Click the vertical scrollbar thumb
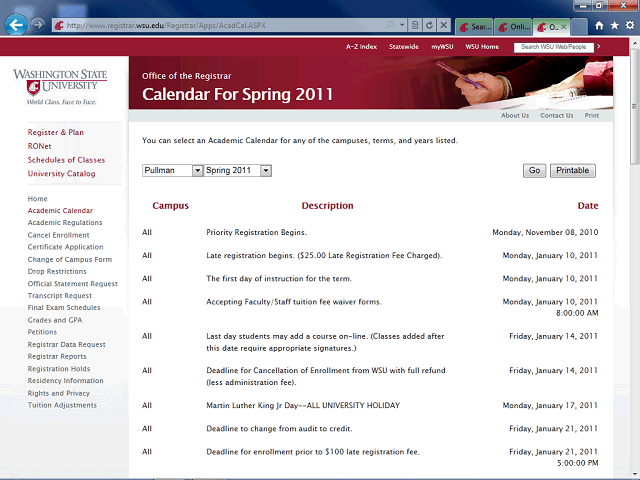This screenshot has height=480, width=640. point(634,106)
